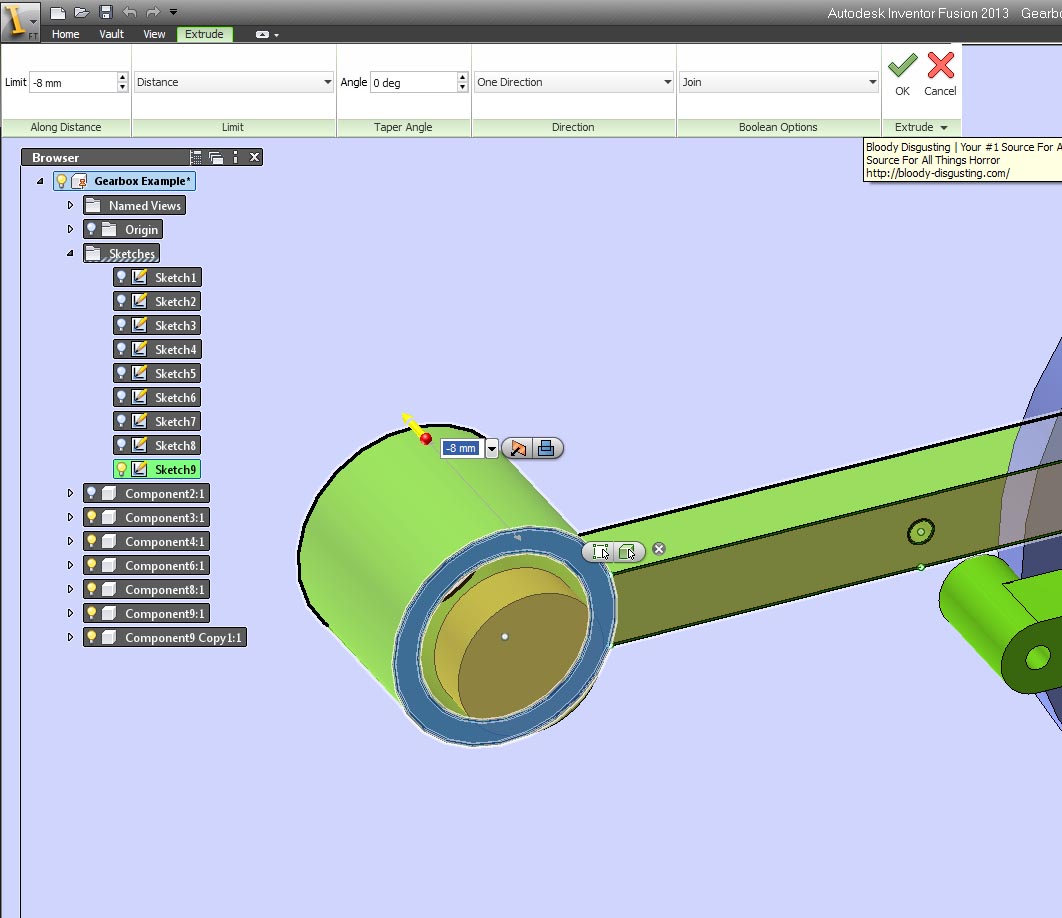The height and width of the screenshot is (918, 1062).
Task: Open a file with the folder icon
Action: (x=82, y=12)
